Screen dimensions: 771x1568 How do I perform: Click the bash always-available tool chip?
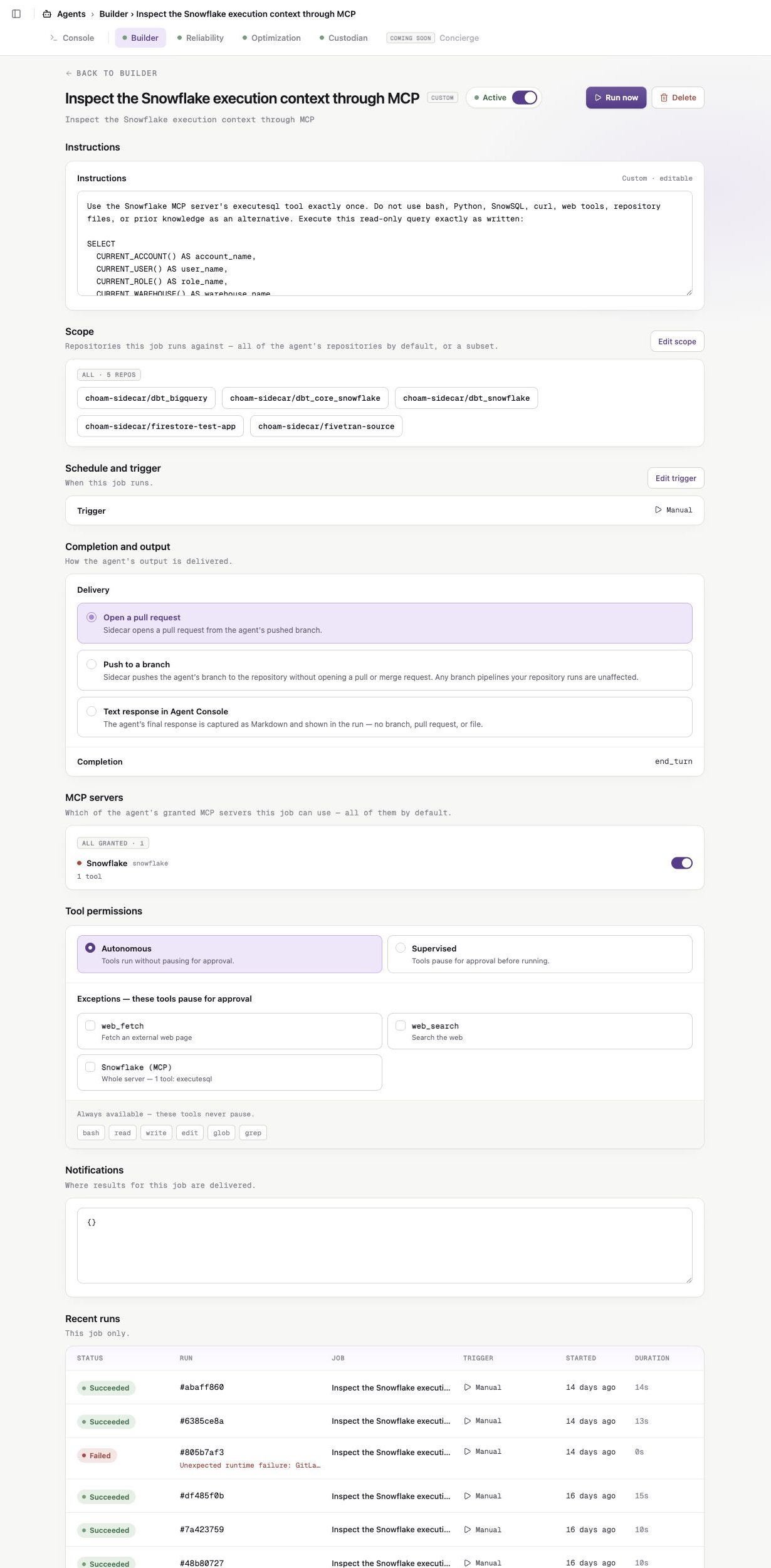[91, 1133]
